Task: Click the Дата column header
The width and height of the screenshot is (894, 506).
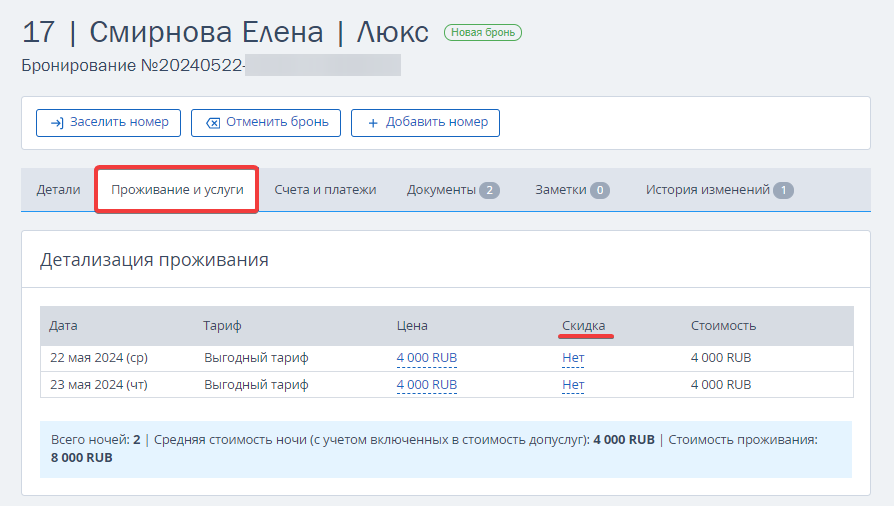Action: pos(63,326)
